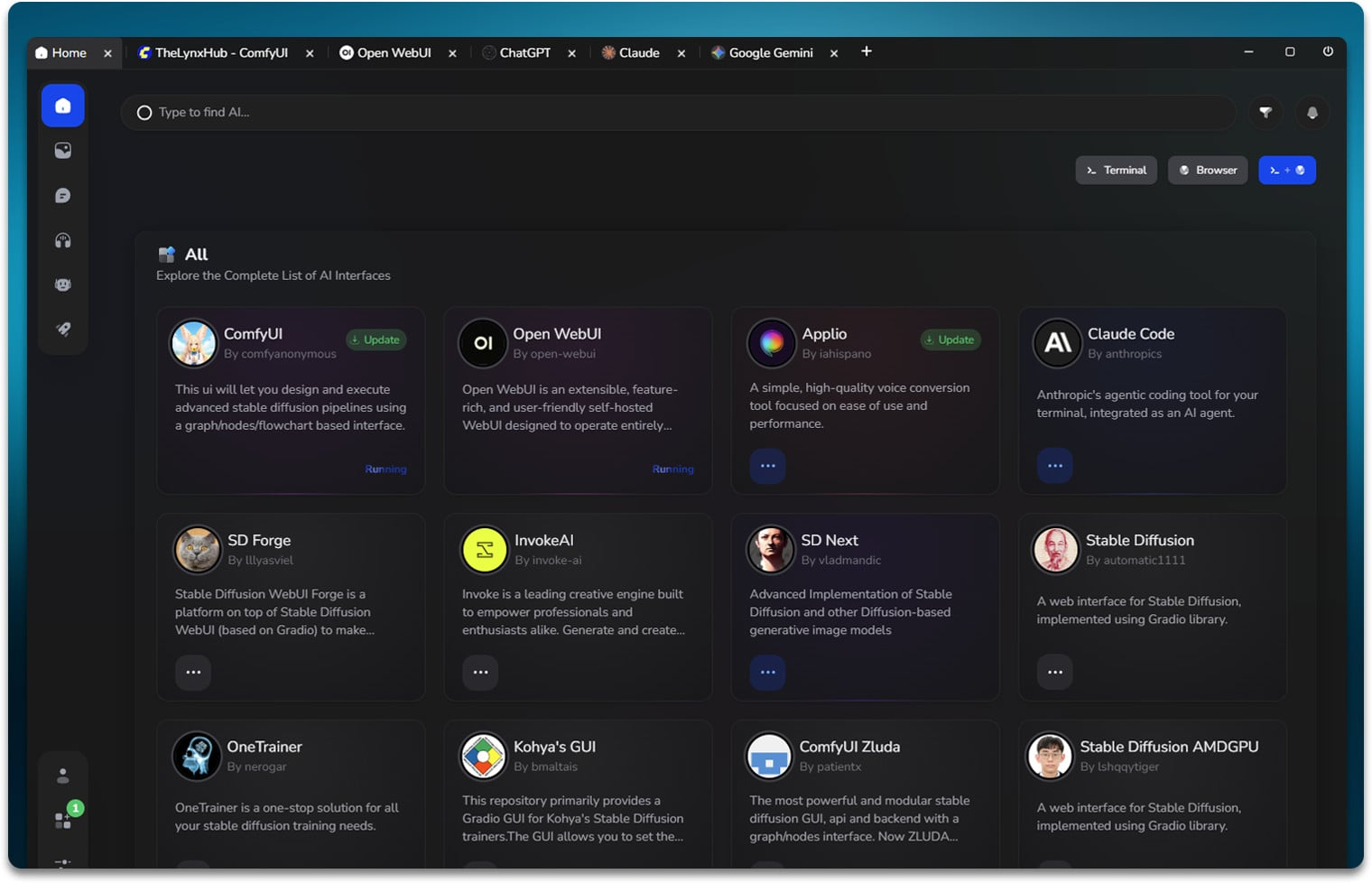The width and height of the screenshot is (1372, 883).
Task: Open the notifications bell
Action: coord(1312,113)
